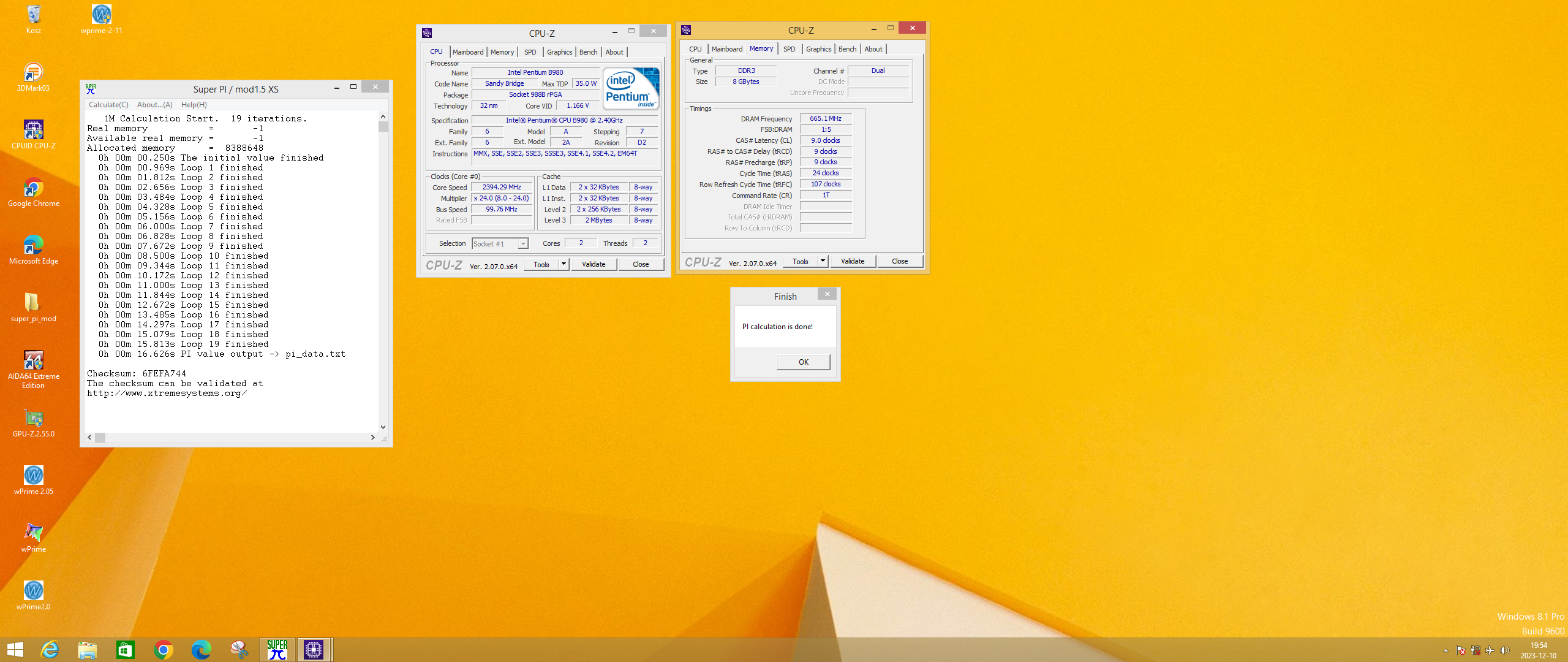Open File Explorer from the taskbar
This screenshot has height=662, width=1568.
[88, 650]
